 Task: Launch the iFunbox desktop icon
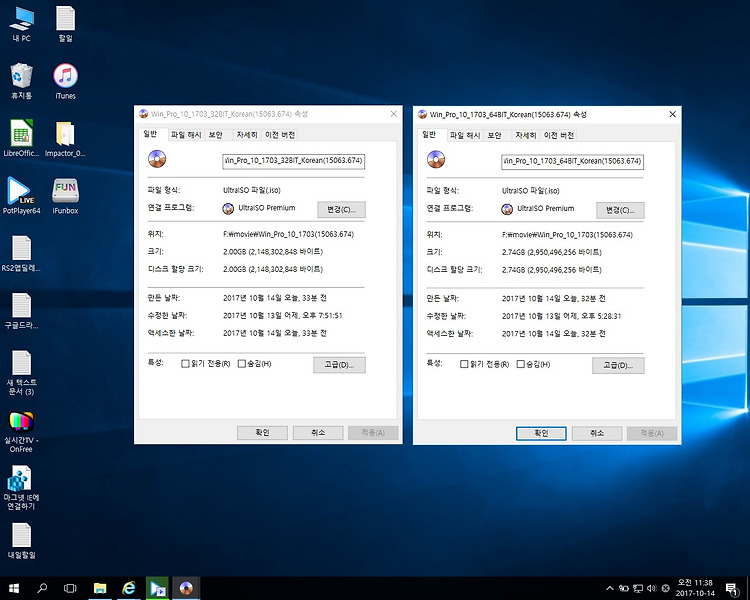(66, 196)
